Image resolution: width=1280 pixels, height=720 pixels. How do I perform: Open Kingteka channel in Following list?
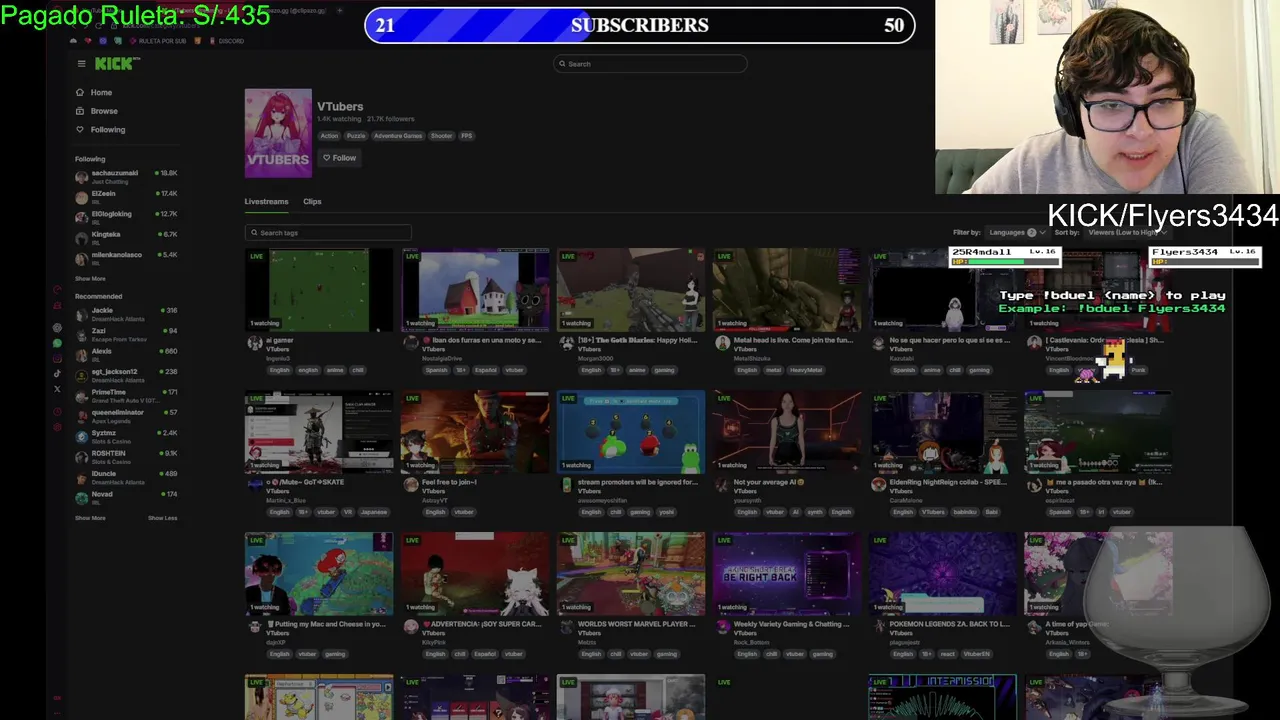[127, 237]
